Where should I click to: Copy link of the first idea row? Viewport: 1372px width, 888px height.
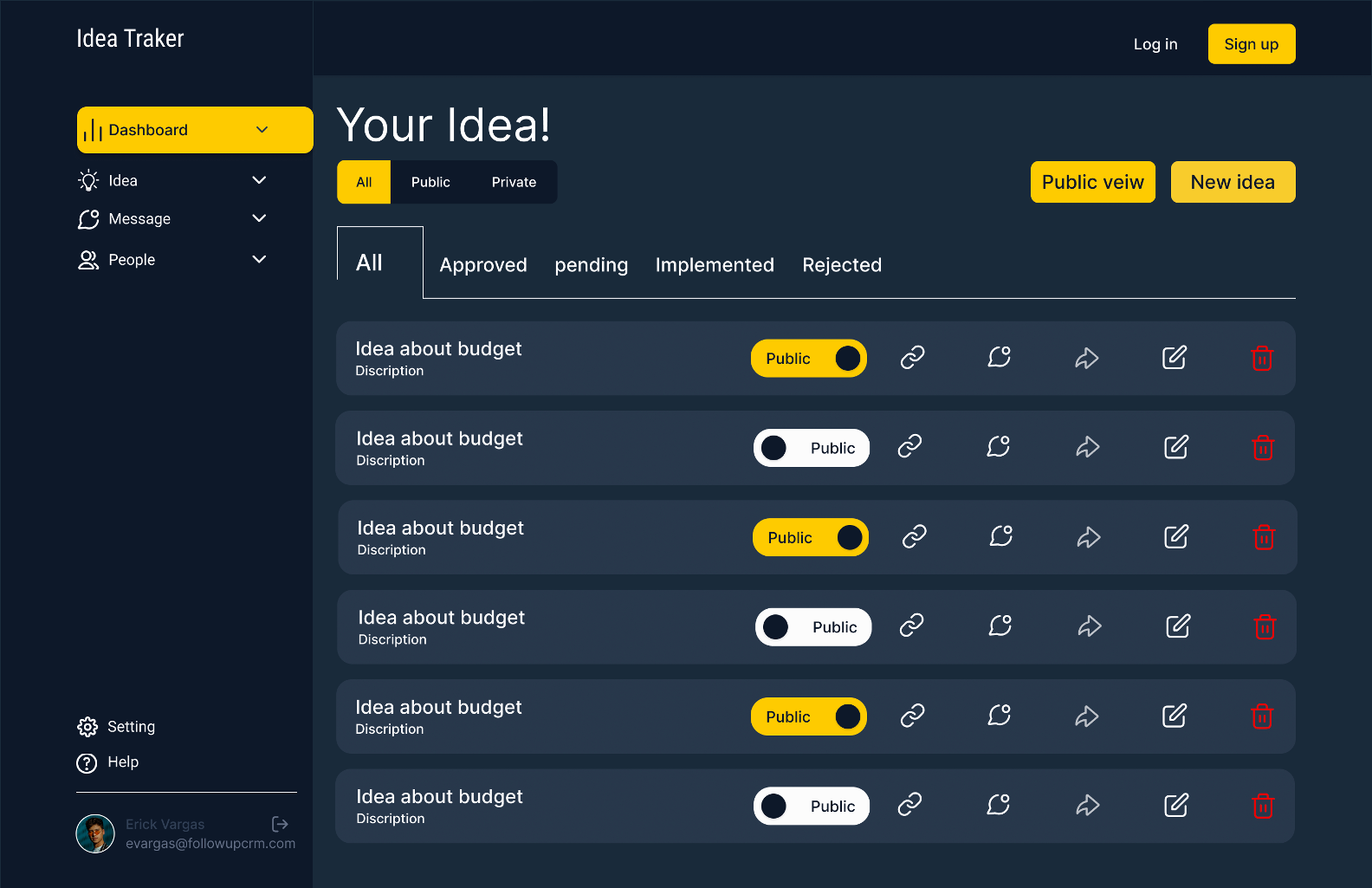(912, 358)
